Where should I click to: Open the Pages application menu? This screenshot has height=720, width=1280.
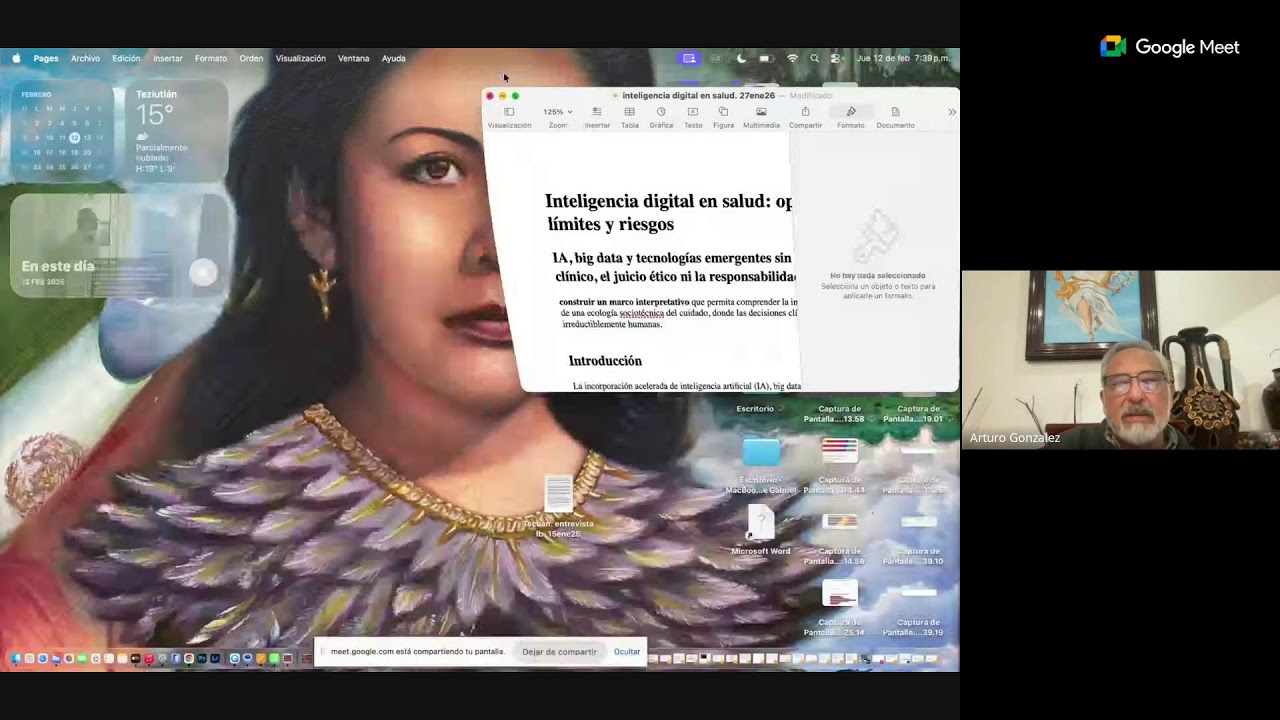tap(46, 58)
